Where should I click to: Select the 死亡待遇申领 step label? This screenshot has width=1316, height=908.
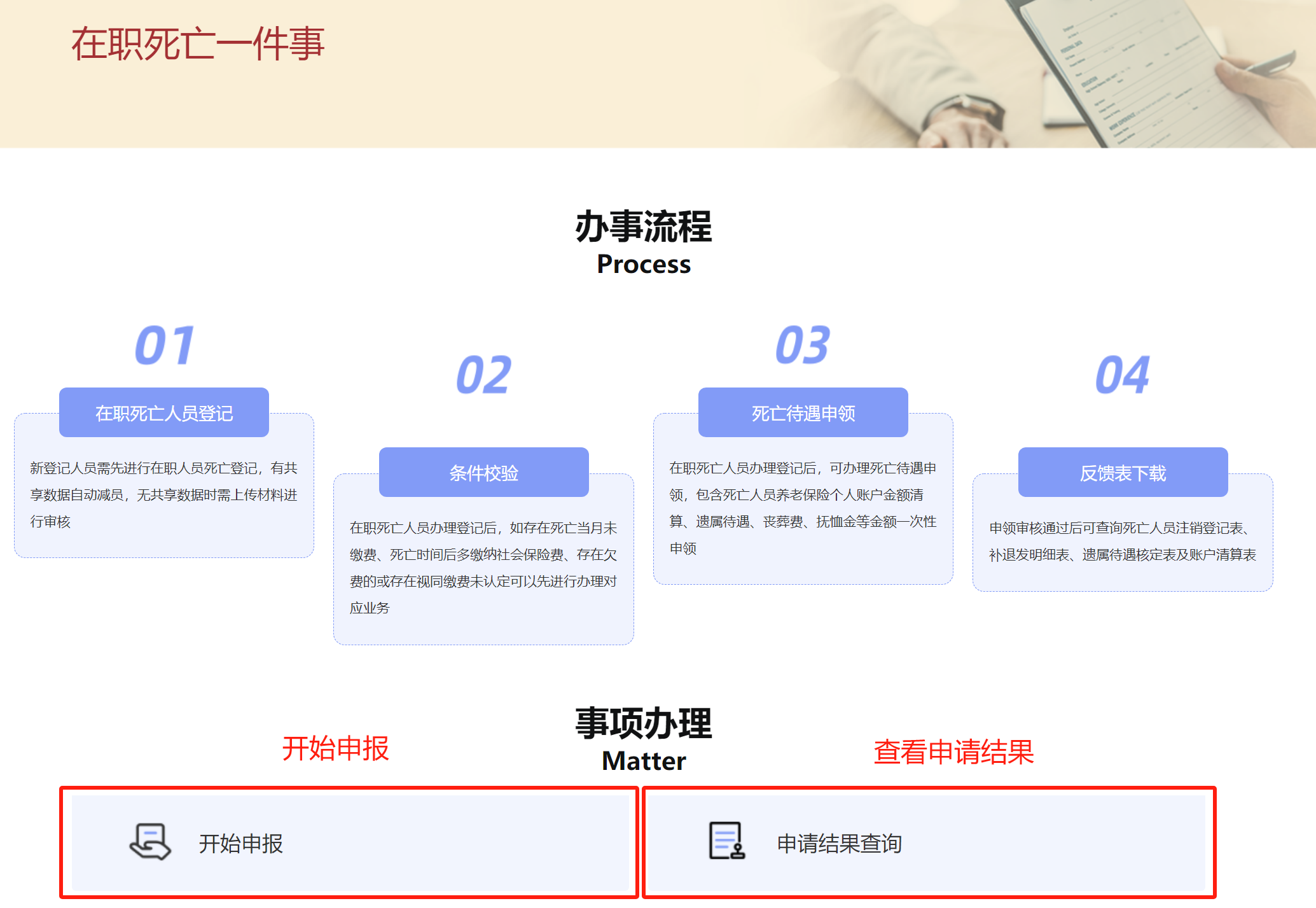click(803, 412)
